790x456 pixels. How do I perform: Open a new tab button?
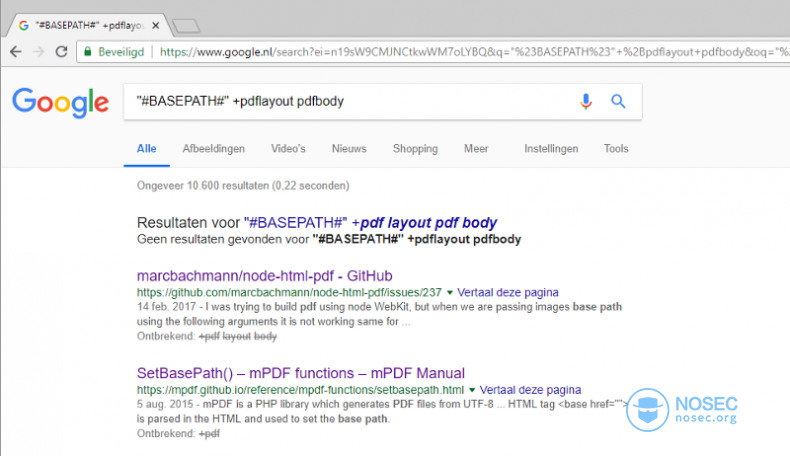click(186, 26)
